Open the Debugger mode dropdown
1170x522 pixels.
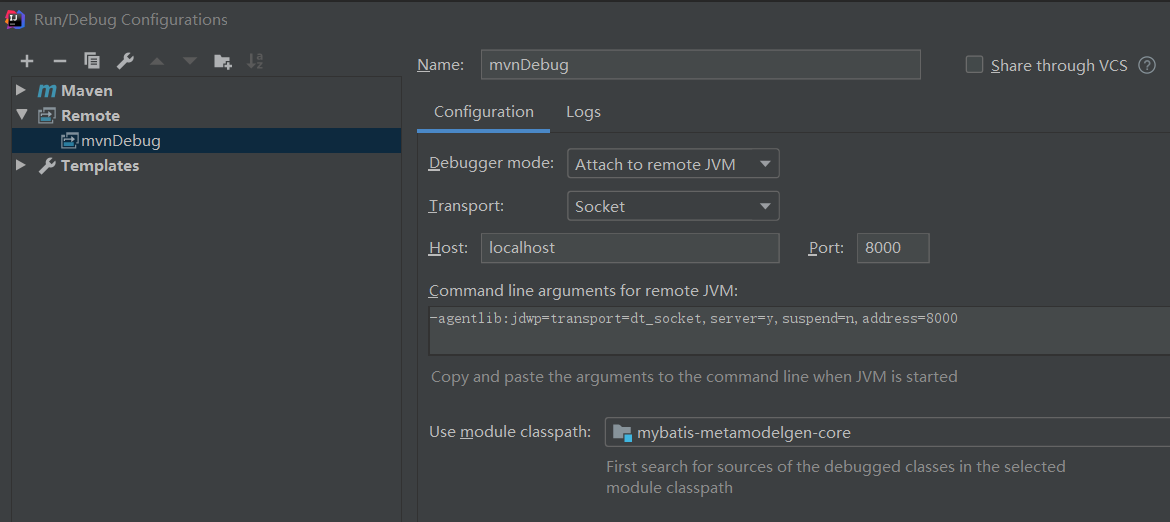pyautogui.click(x=672, y=164)
